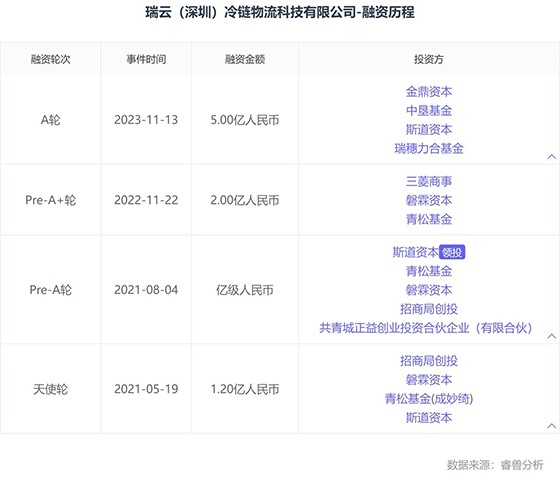
Task: Collapse investor list in Pre-A轮 row
Action: click(551, 336)
